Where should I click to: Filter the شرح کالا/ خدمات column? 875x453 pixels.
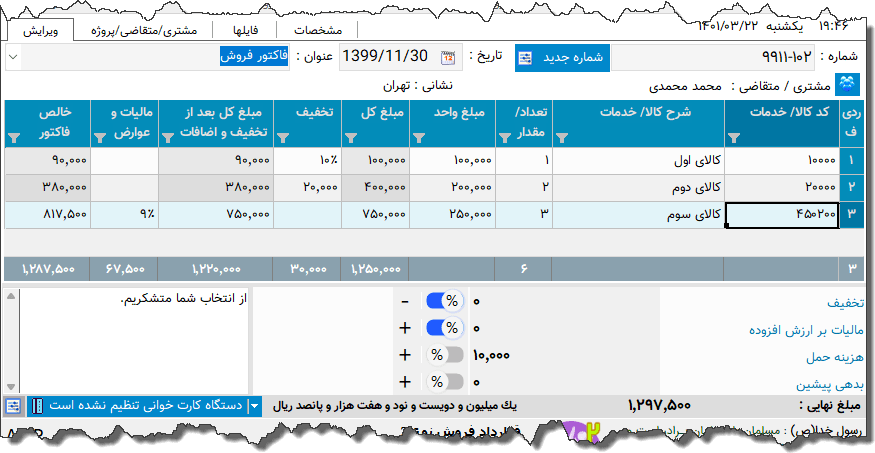coord(562,138)
